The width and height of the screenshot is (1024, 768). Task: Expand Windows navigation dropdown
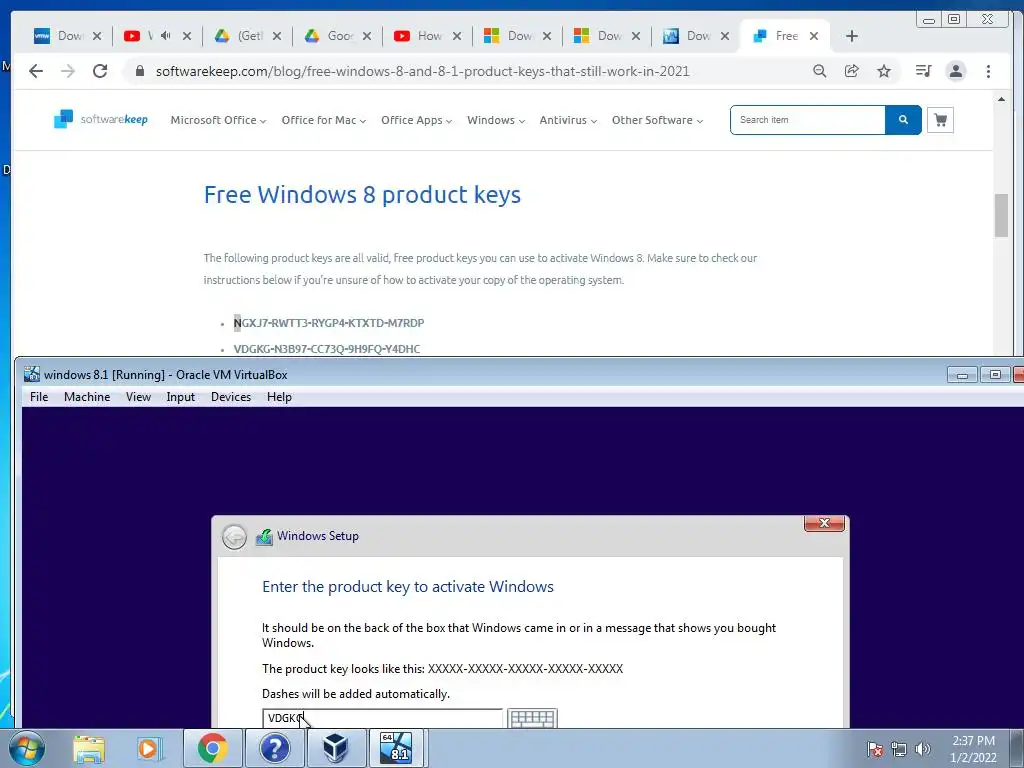tap(496, 120)
